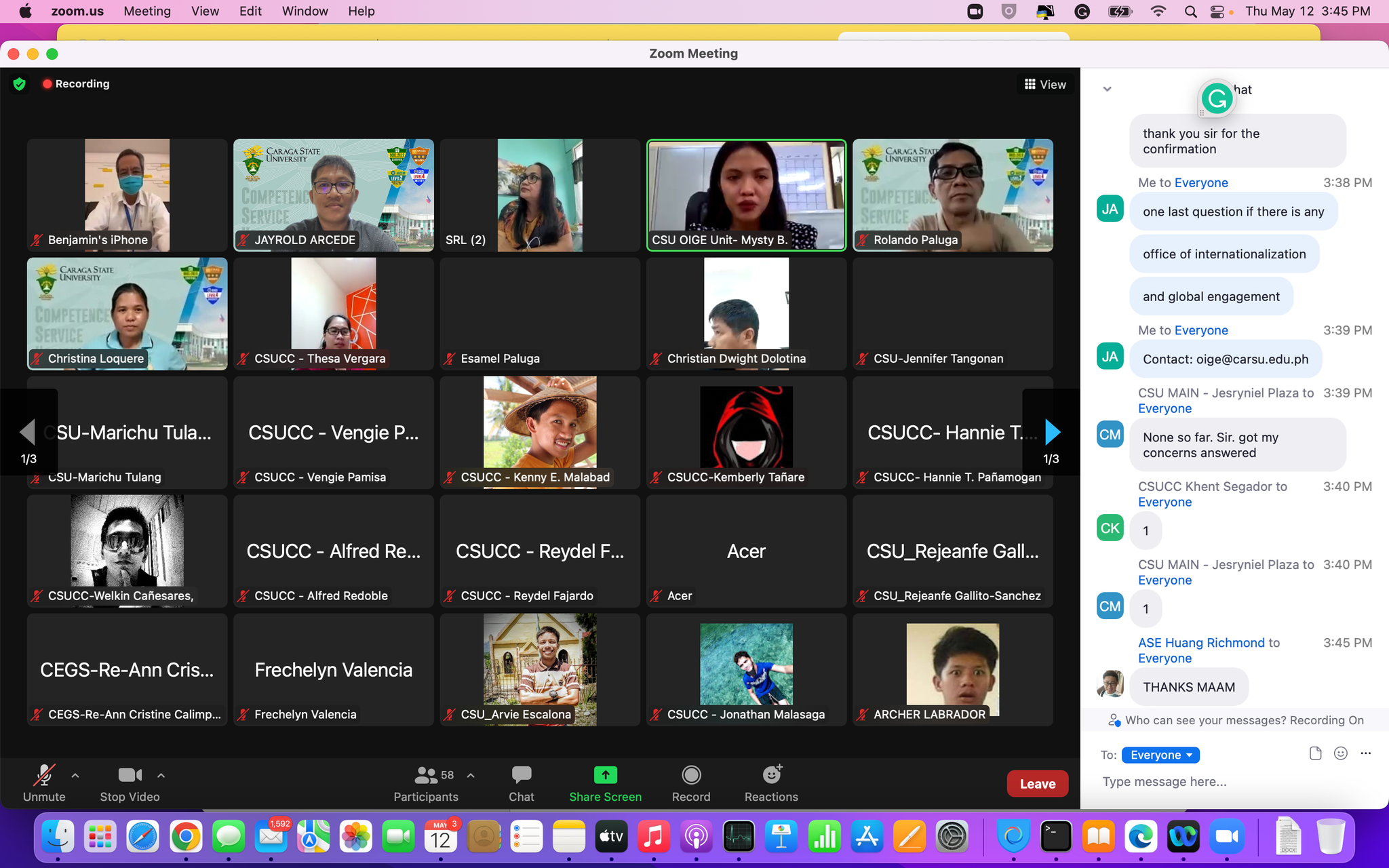Click the Grammarly floating icon
Screen dimensions: 1389x868
tap(1217, 99)
